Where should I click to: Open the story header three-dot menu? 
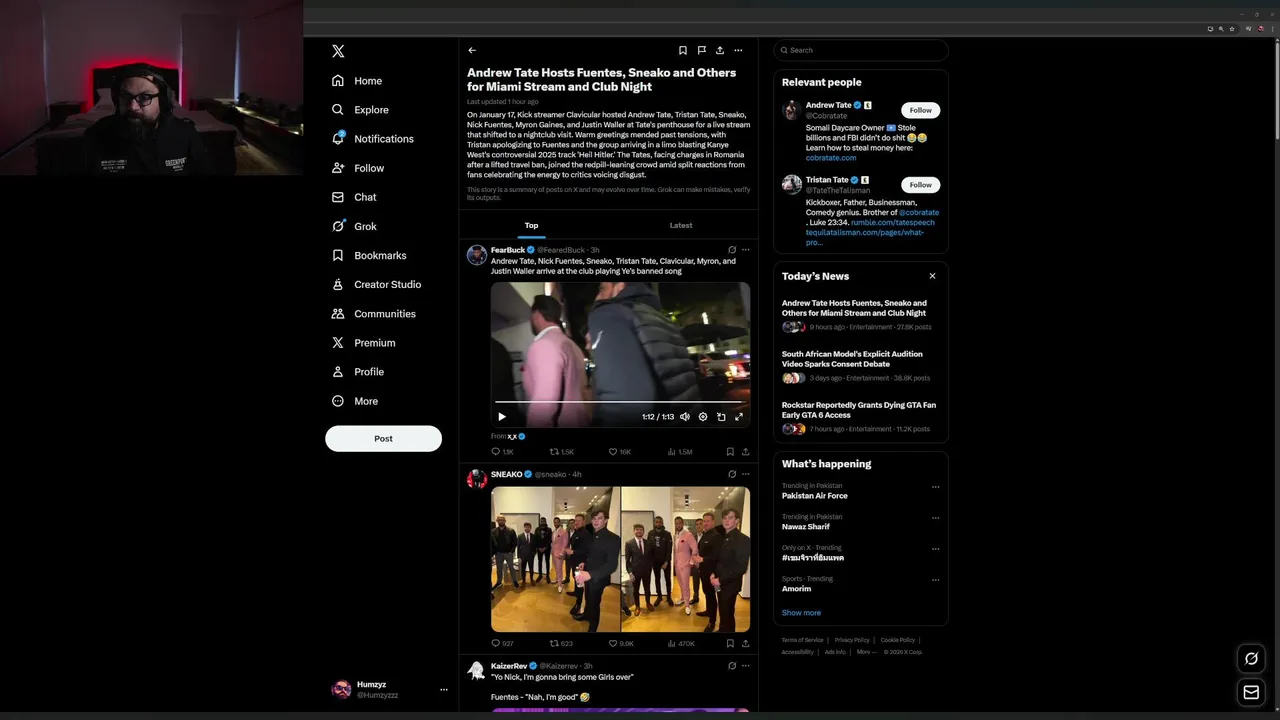click(x=738, y=50)
